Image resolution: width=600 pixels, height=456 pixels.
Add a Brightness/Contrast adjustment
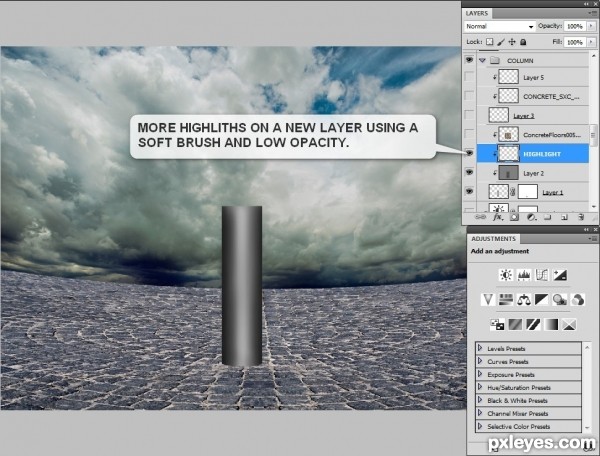506,275
